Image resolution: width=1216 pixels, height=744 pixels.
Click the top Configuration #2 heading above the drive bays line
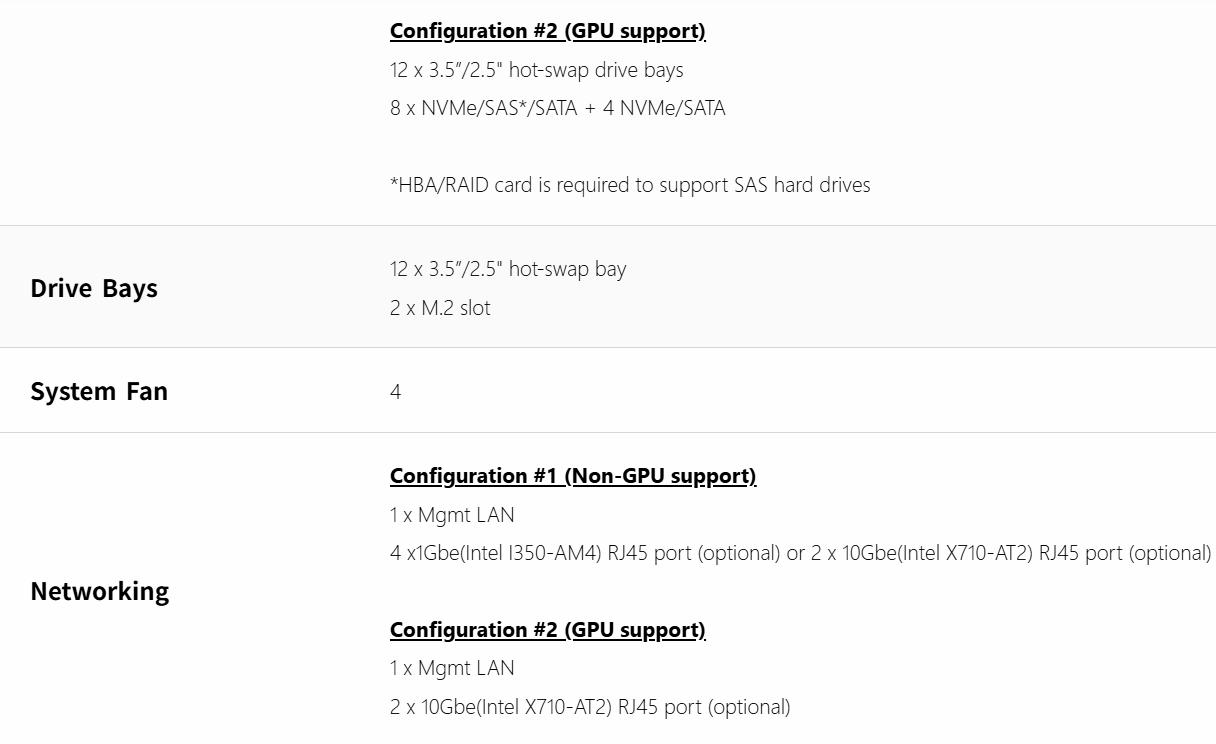pyautogui.click(x=547, y=31)
